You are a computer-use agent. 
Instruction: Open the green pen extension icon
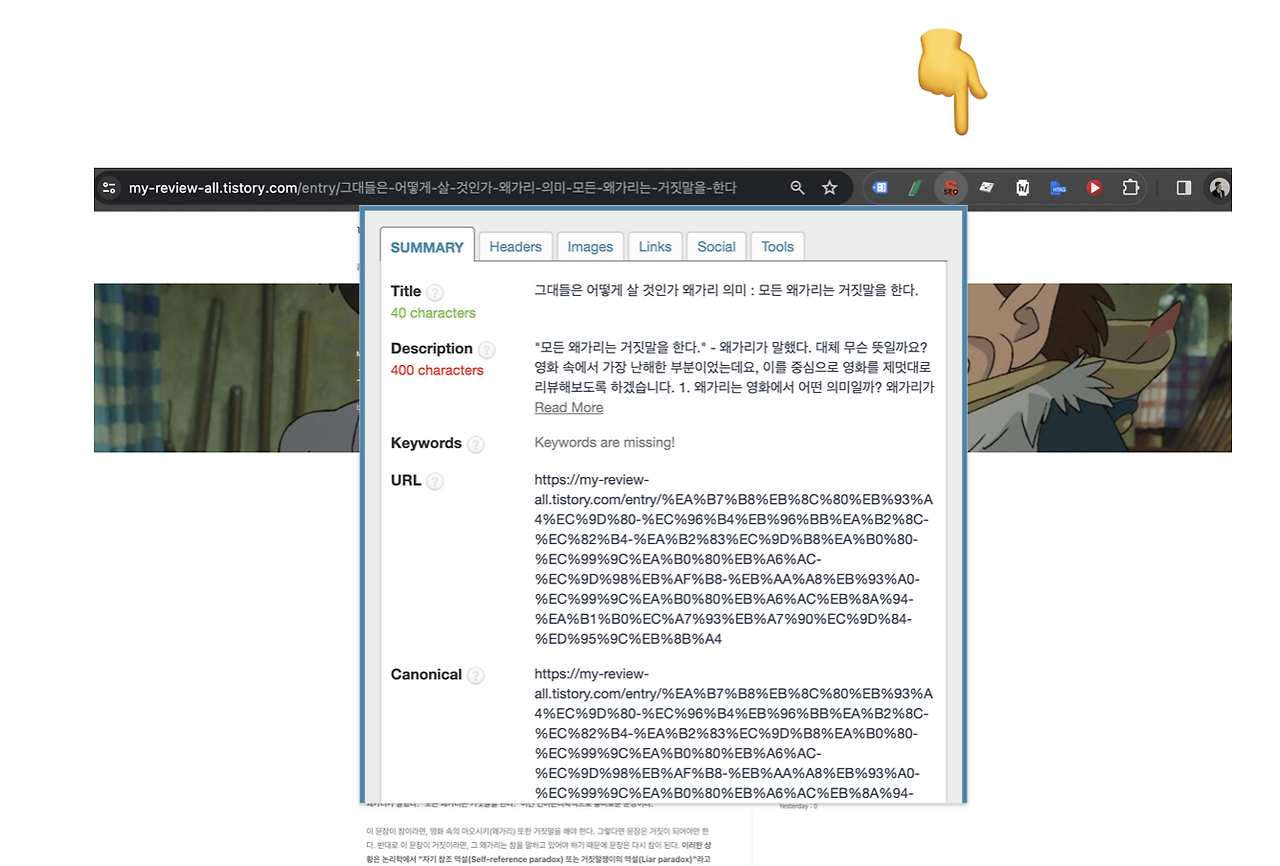(914, 187)
